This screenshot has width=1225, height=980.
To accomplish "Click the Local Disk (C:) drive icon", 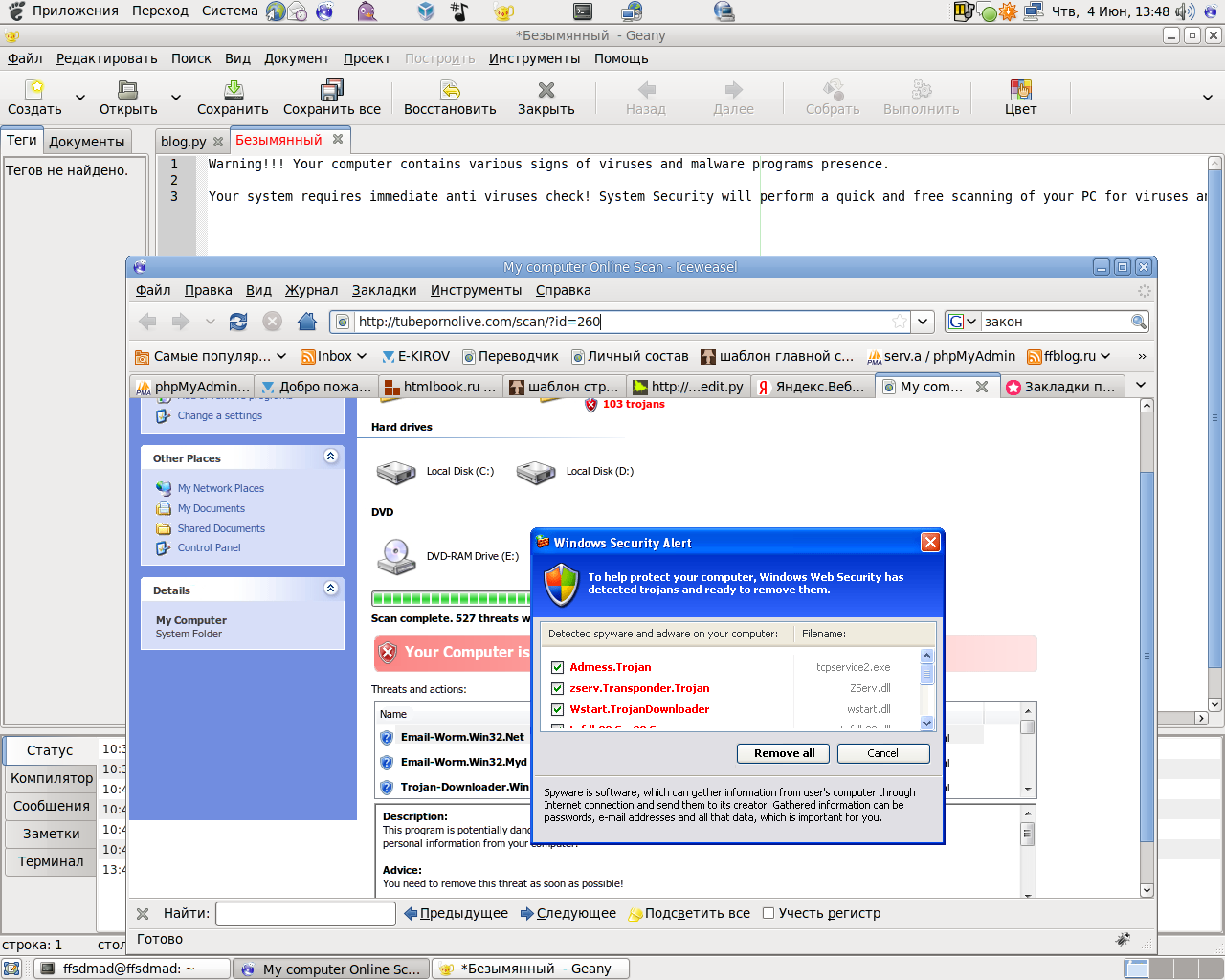I will click(x=395, y=472).
